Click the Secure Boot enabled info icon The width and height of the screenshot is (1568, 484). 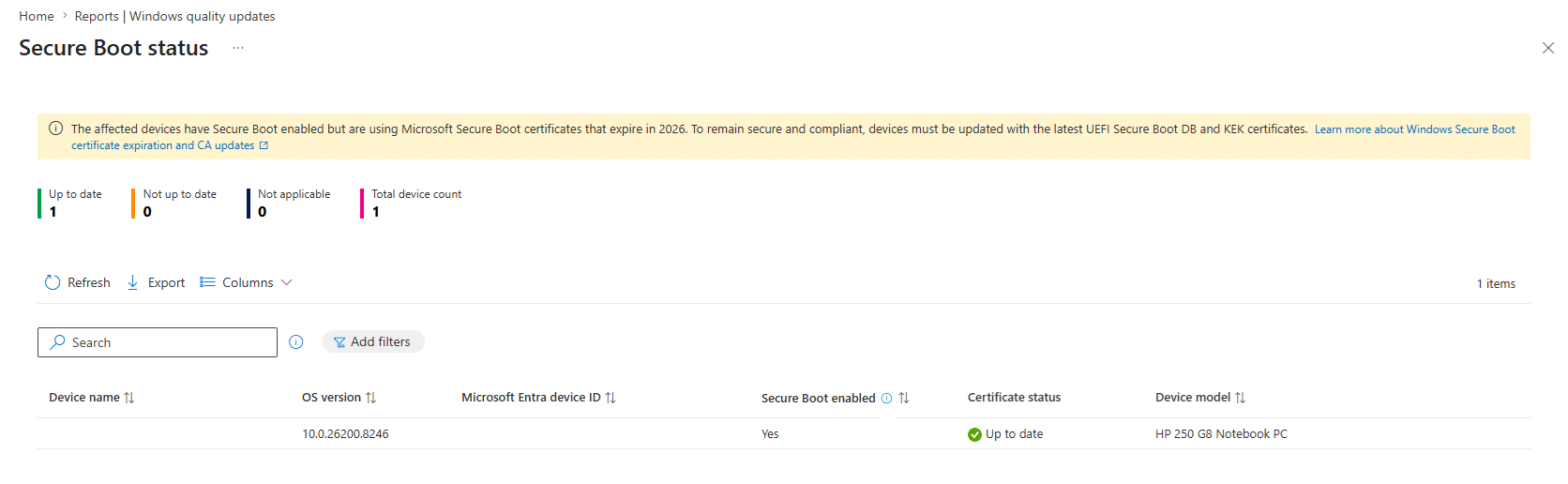point(886,399)
